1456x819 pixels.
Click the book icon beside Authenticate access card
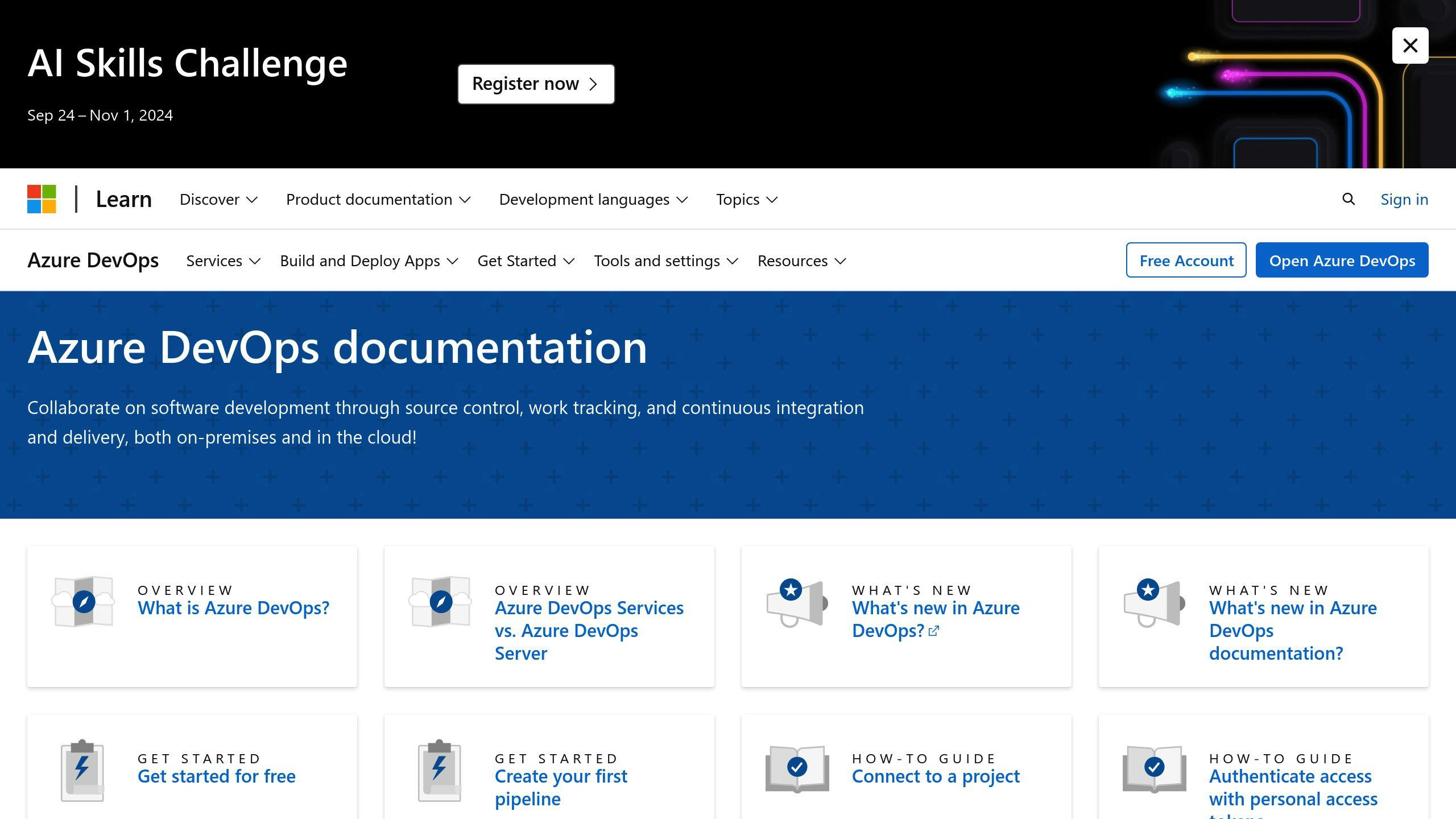(1155, 769)
